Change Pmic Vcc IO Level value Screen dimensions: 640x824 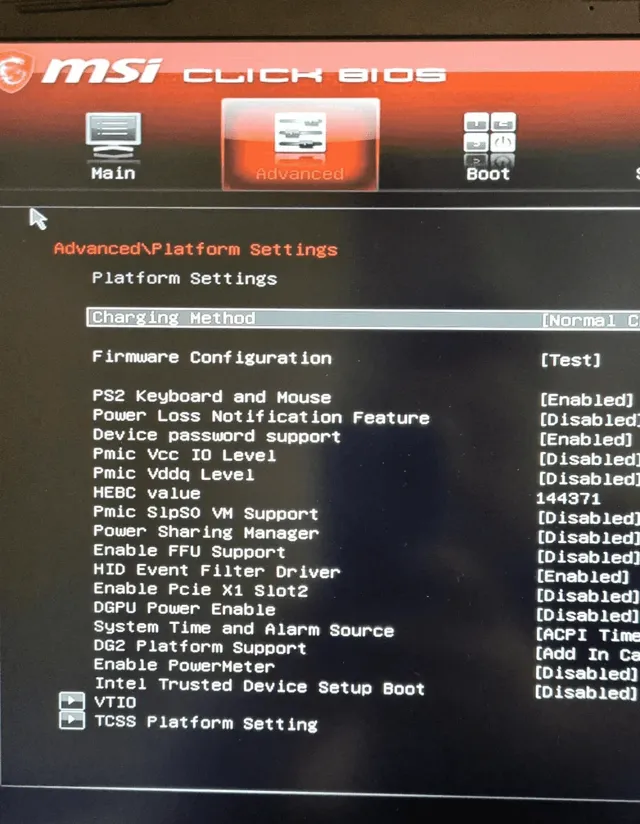point(589,459)
